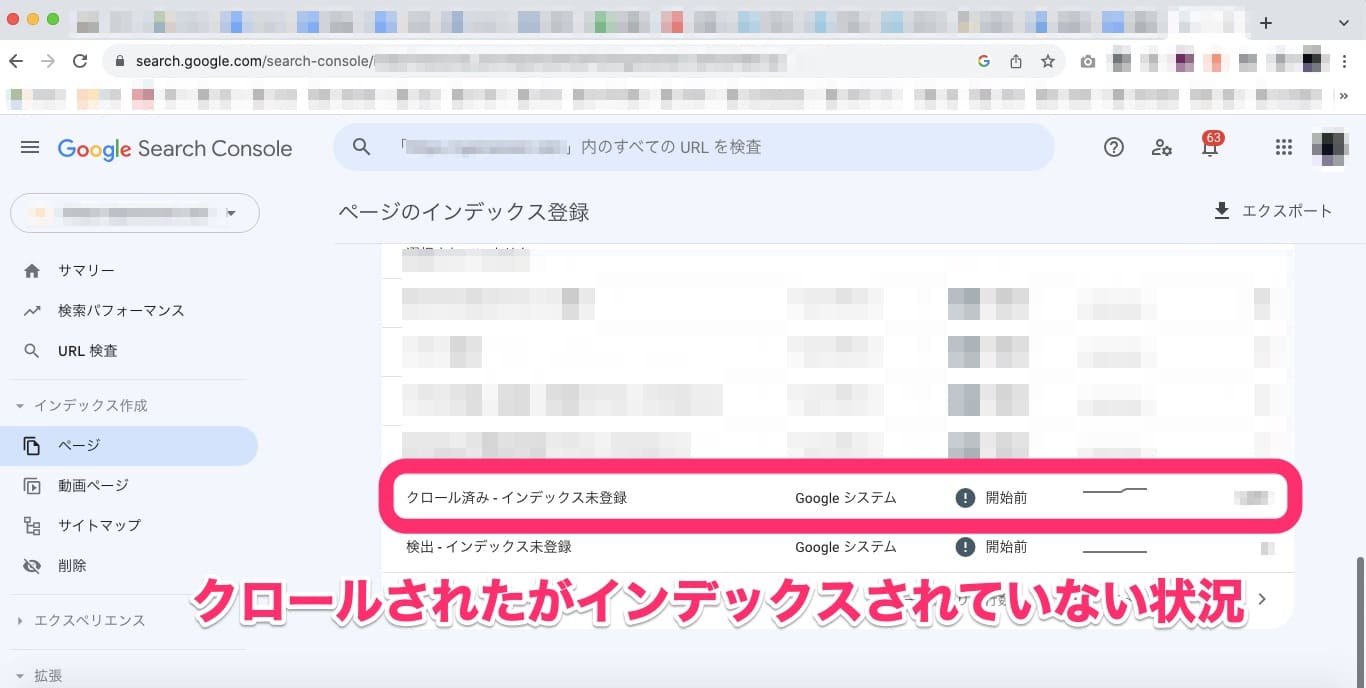Click the share icon in address bar
Screen dimensions: 1366x688
click(x=1016, y=61)
